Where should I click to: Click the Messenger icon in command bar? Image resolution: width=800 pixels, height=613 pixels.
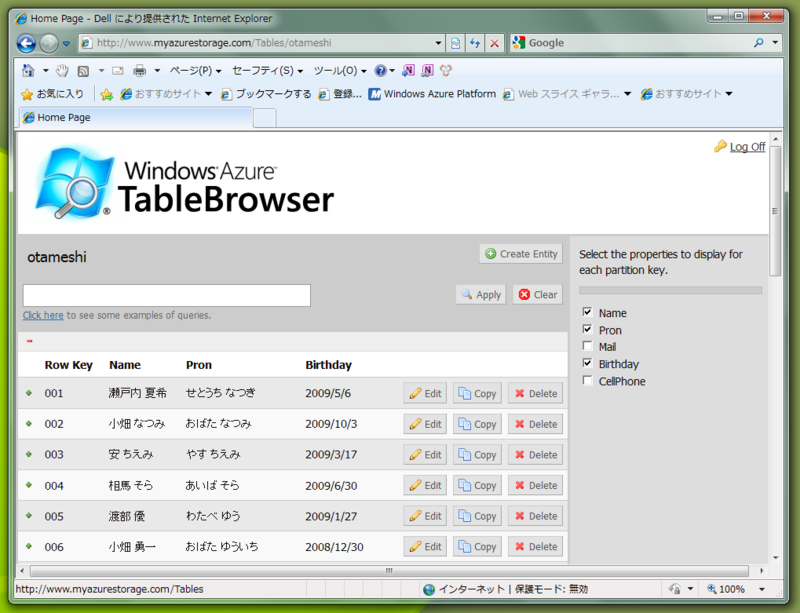[446, 70]
